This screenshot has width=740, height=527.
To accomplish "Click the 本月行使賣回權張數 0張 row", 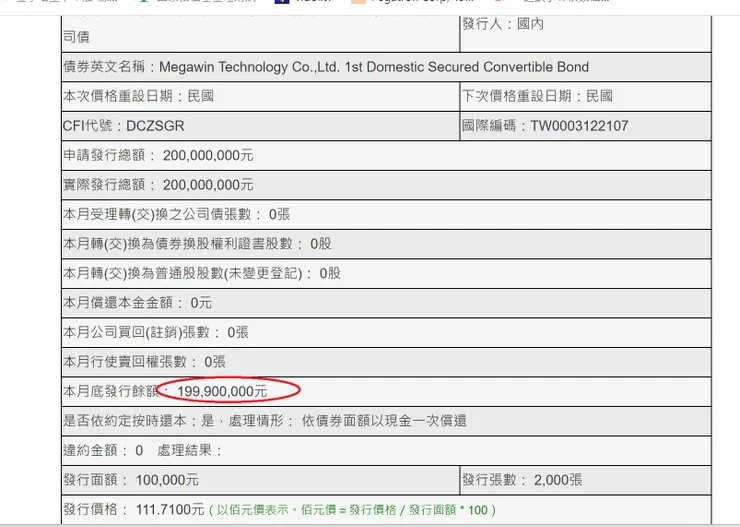I will click(386, 362).
